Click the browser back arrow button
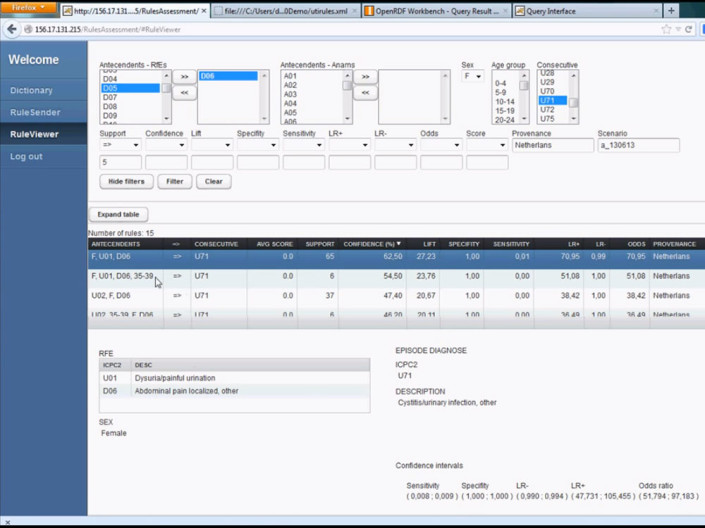 click(x=12, y=29)
